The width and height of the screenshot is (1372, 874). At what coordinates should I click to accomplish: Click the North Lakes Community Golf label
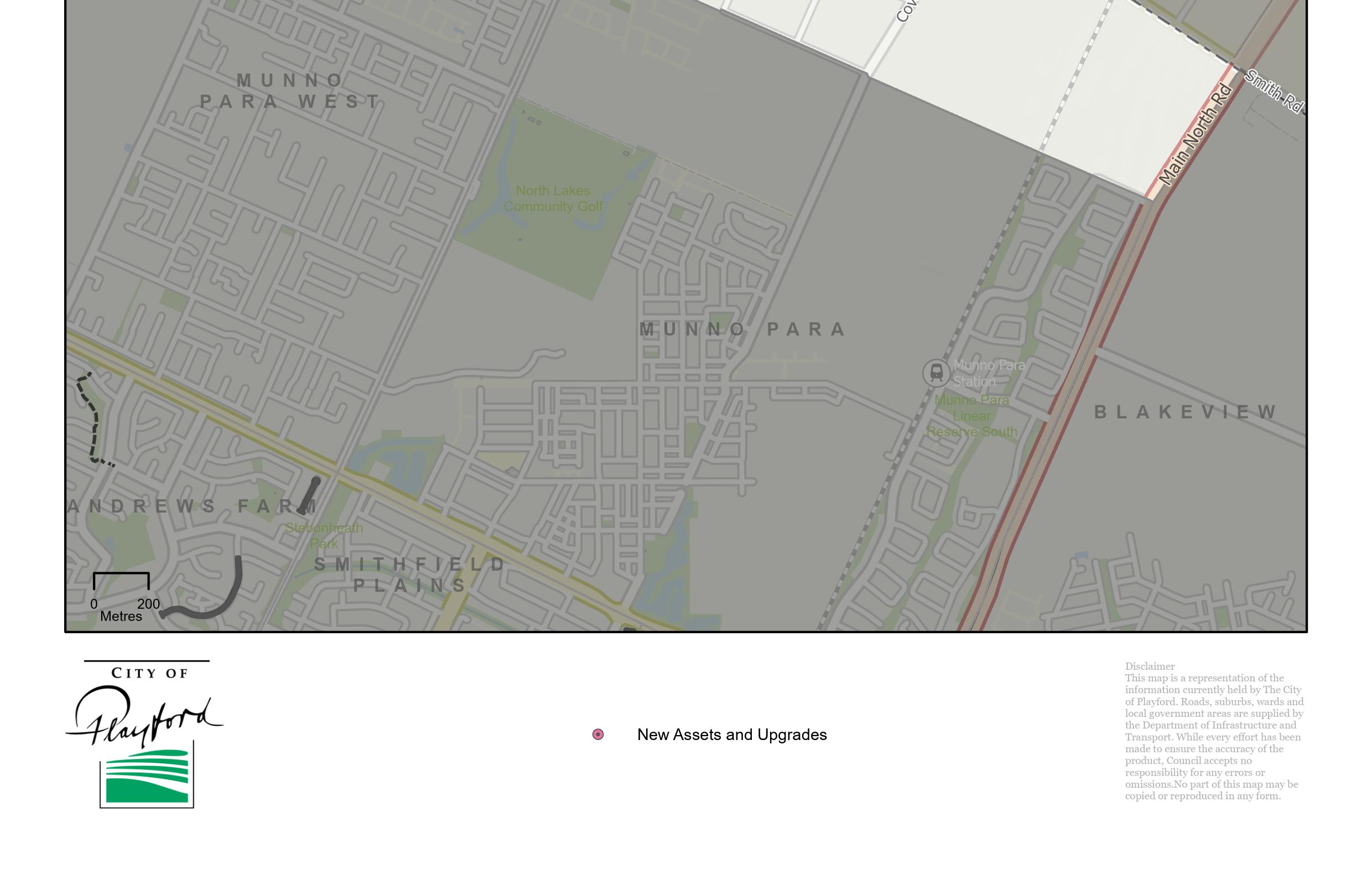click(553, 198)
